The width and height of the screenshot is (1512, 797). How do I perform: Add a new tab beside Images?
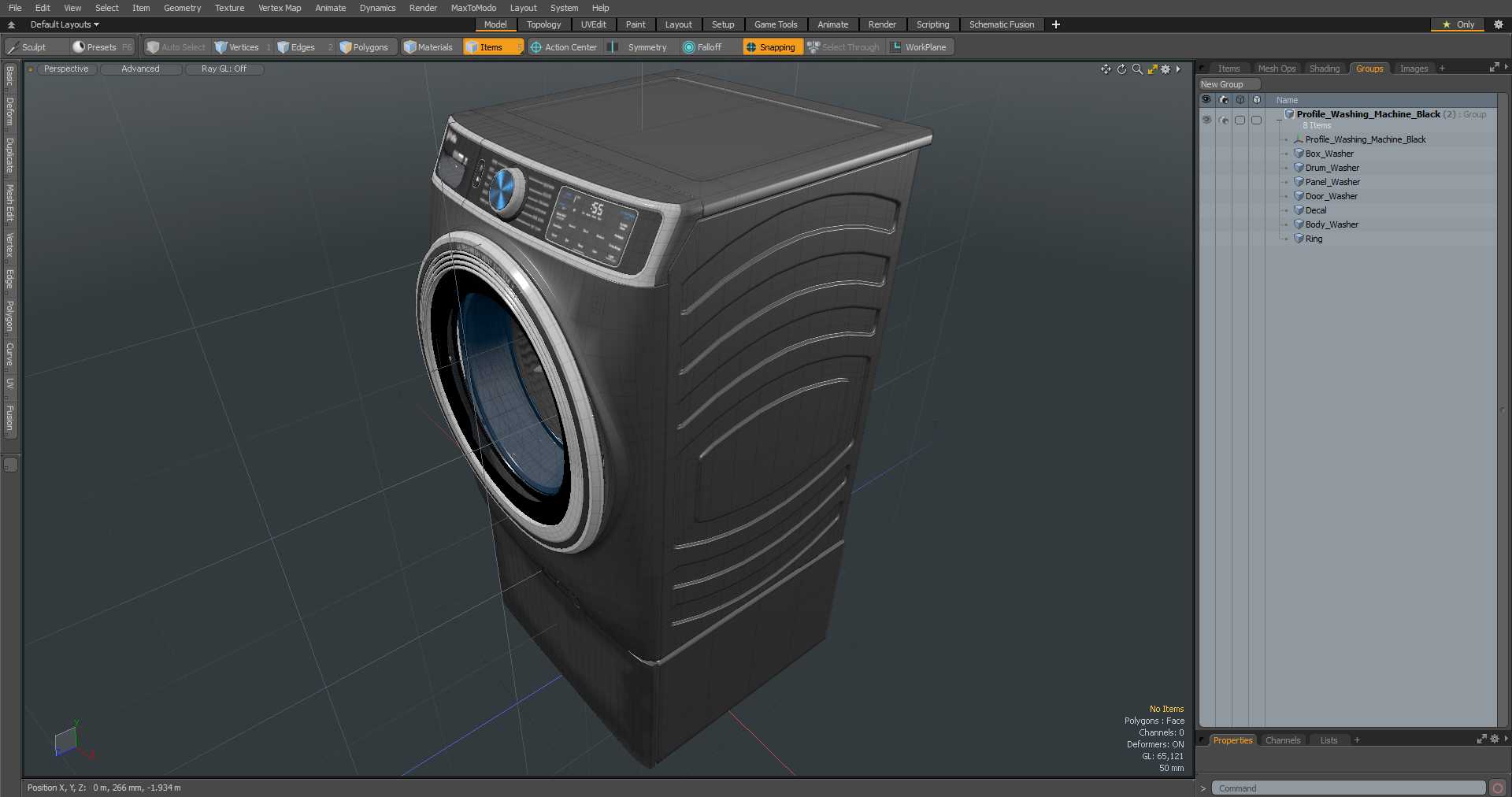click(x=1442, y=69)
